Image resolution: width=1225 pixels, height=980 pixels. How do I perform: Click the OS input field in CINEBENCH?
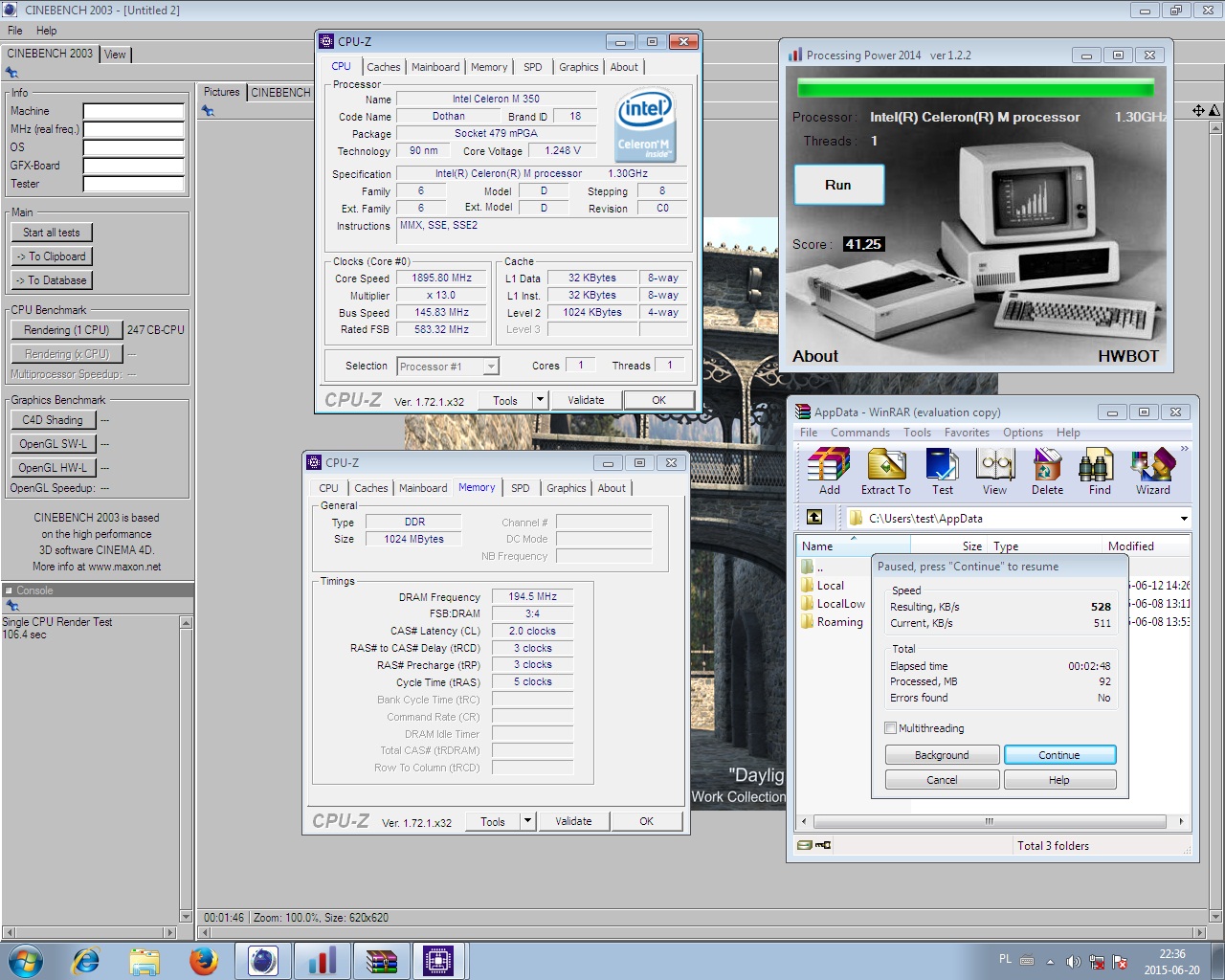(x=134, y=147)
